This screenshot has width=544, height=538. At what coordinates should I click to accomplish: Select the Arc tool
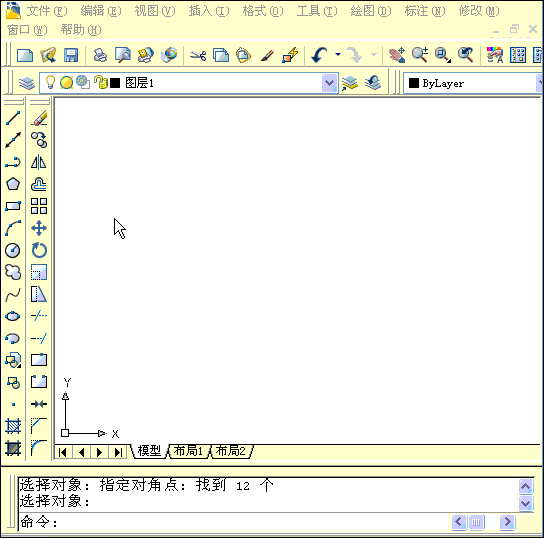[x=13, y=228]
